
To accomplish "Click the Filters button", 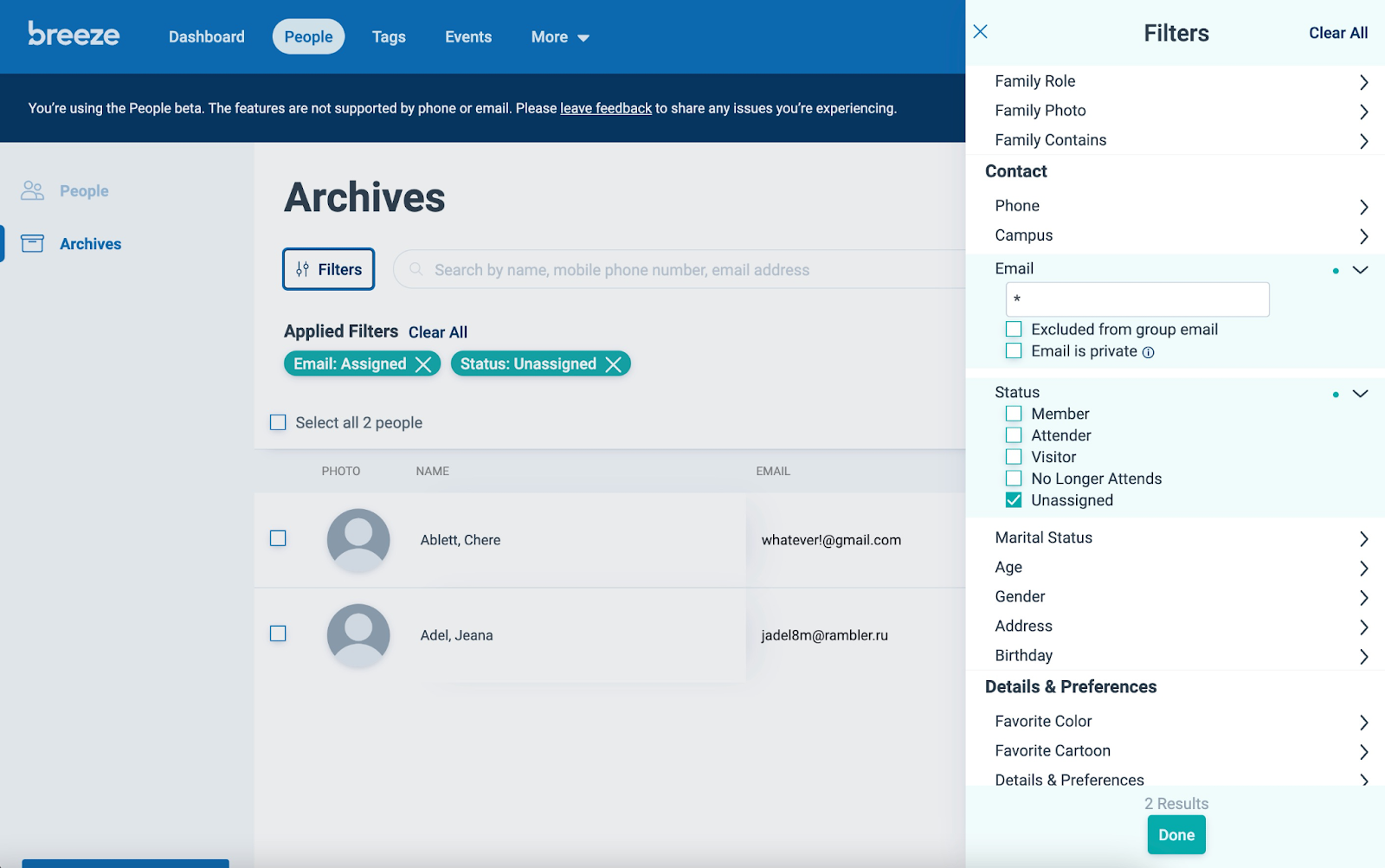I will click(x=329, y=269).
